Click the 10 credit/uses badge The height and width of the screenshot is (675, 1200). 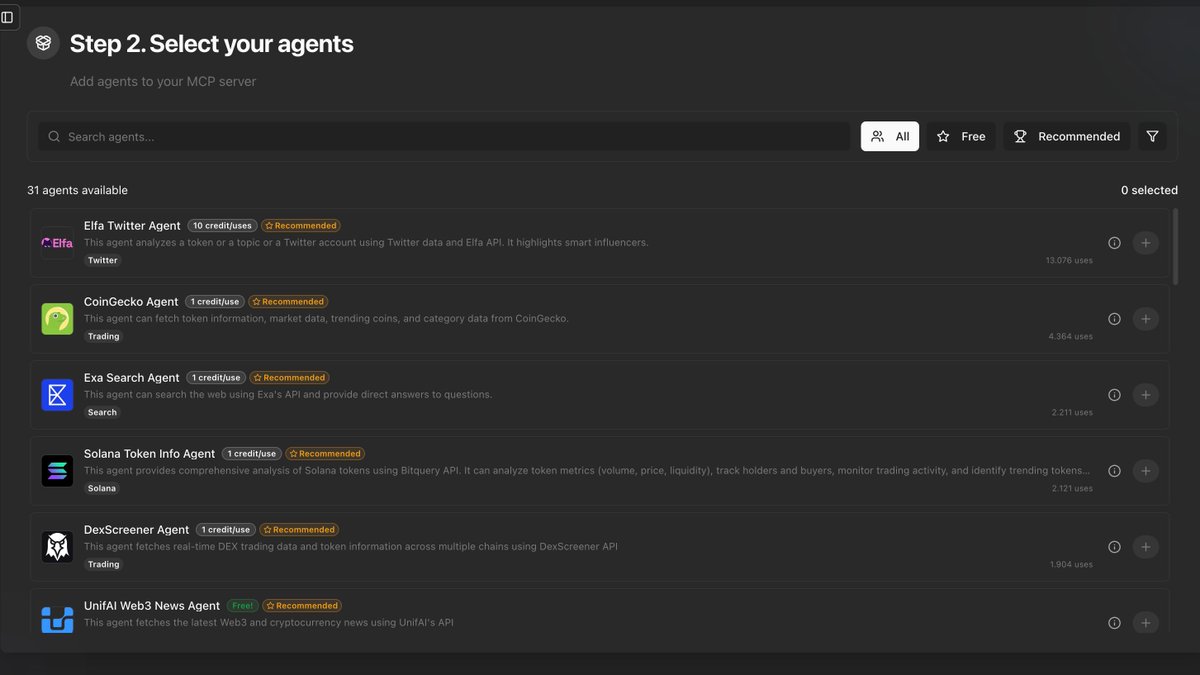pos(222,226)
